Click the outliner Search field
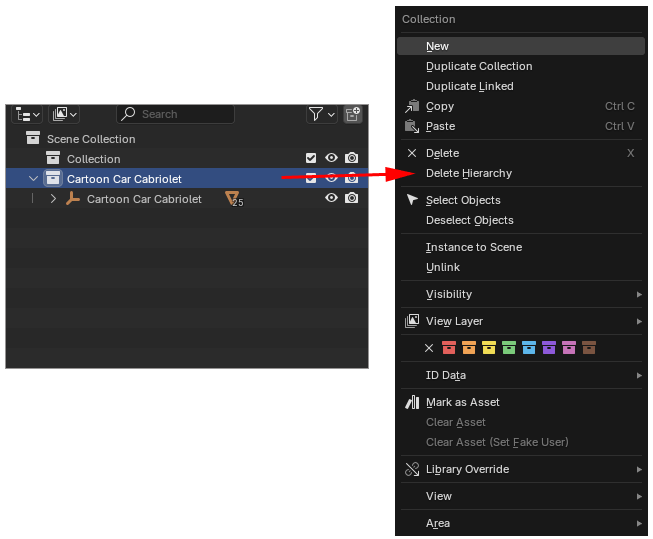 click(176, 114)
